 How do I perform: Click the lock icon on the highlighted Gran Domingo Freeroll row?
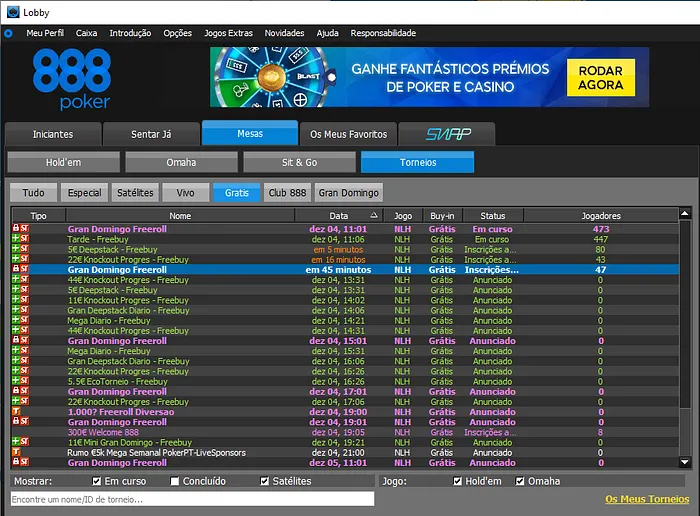[16, 268]
